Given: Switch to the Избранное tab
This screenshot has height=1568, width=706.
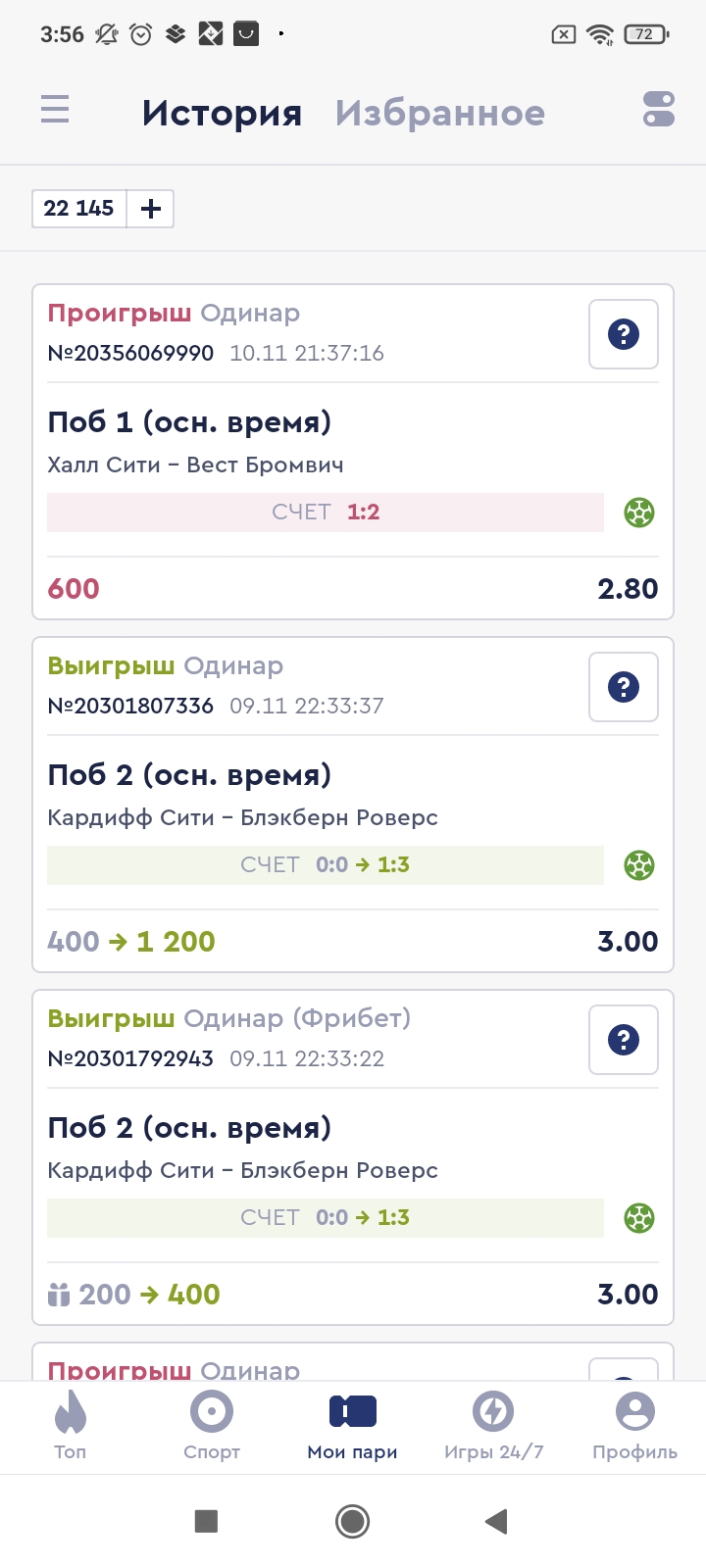Looking at the screenshot, I should tap(439, 114).
